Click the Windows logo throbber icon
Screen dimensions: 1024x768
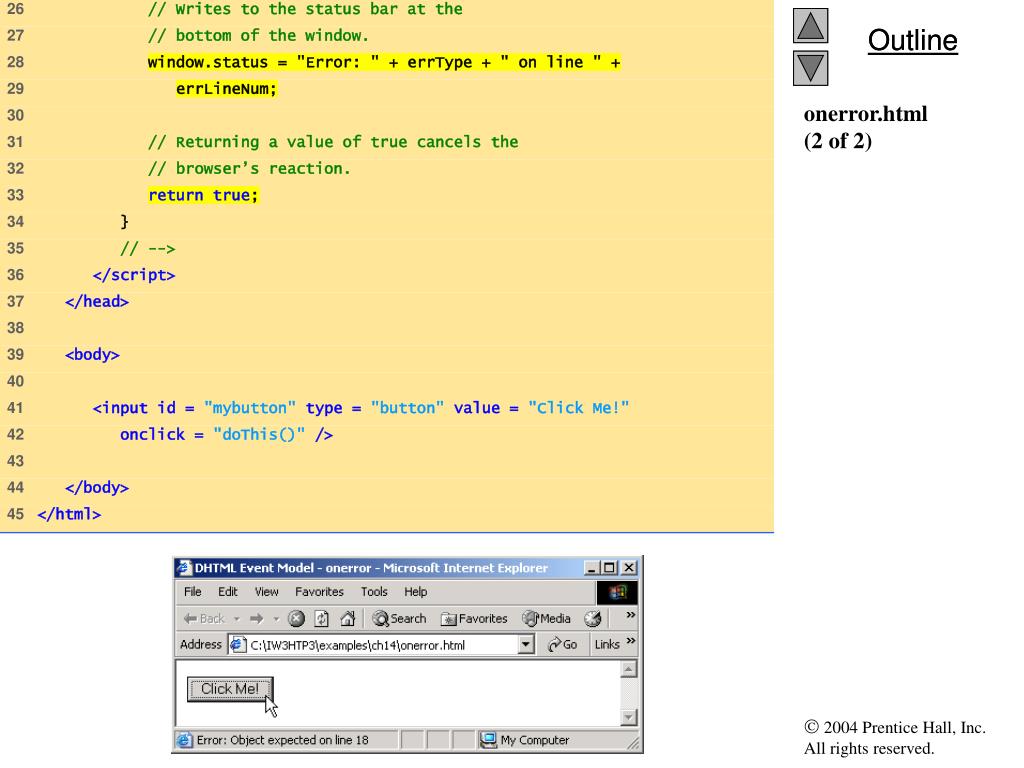616,592
